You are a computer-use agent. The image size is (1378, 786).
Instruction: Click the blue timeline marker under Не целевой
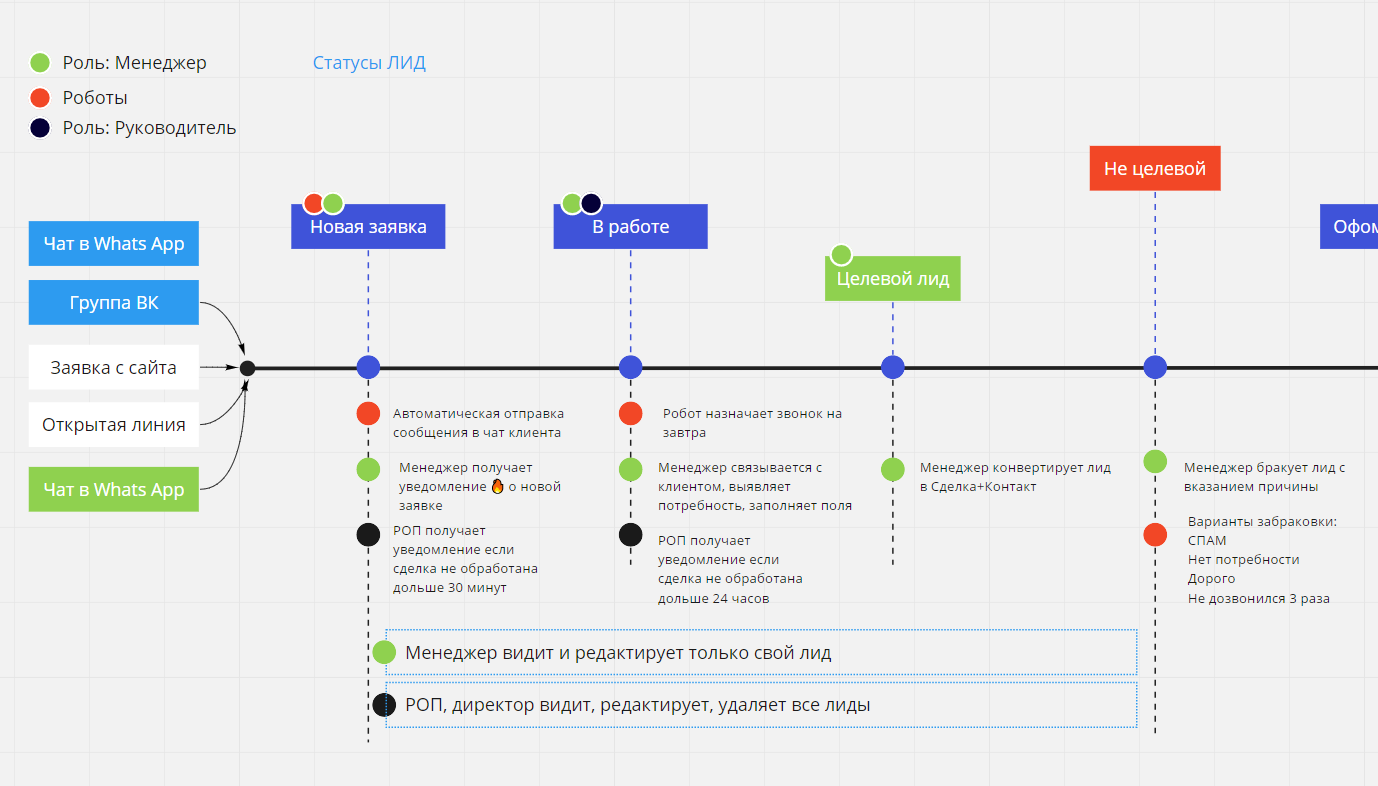[1155, 367]
